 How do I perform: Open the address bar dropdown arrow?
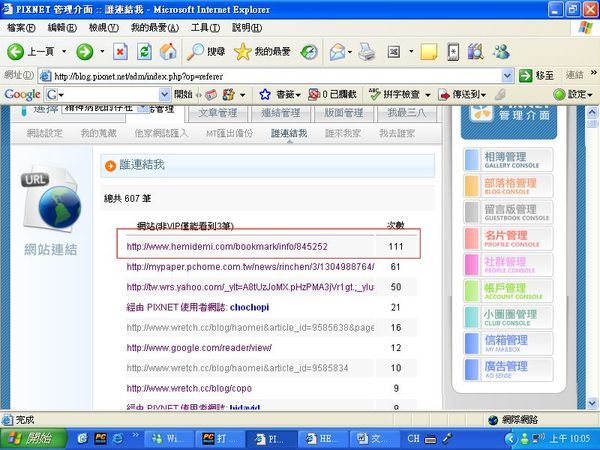click(507, 76)
